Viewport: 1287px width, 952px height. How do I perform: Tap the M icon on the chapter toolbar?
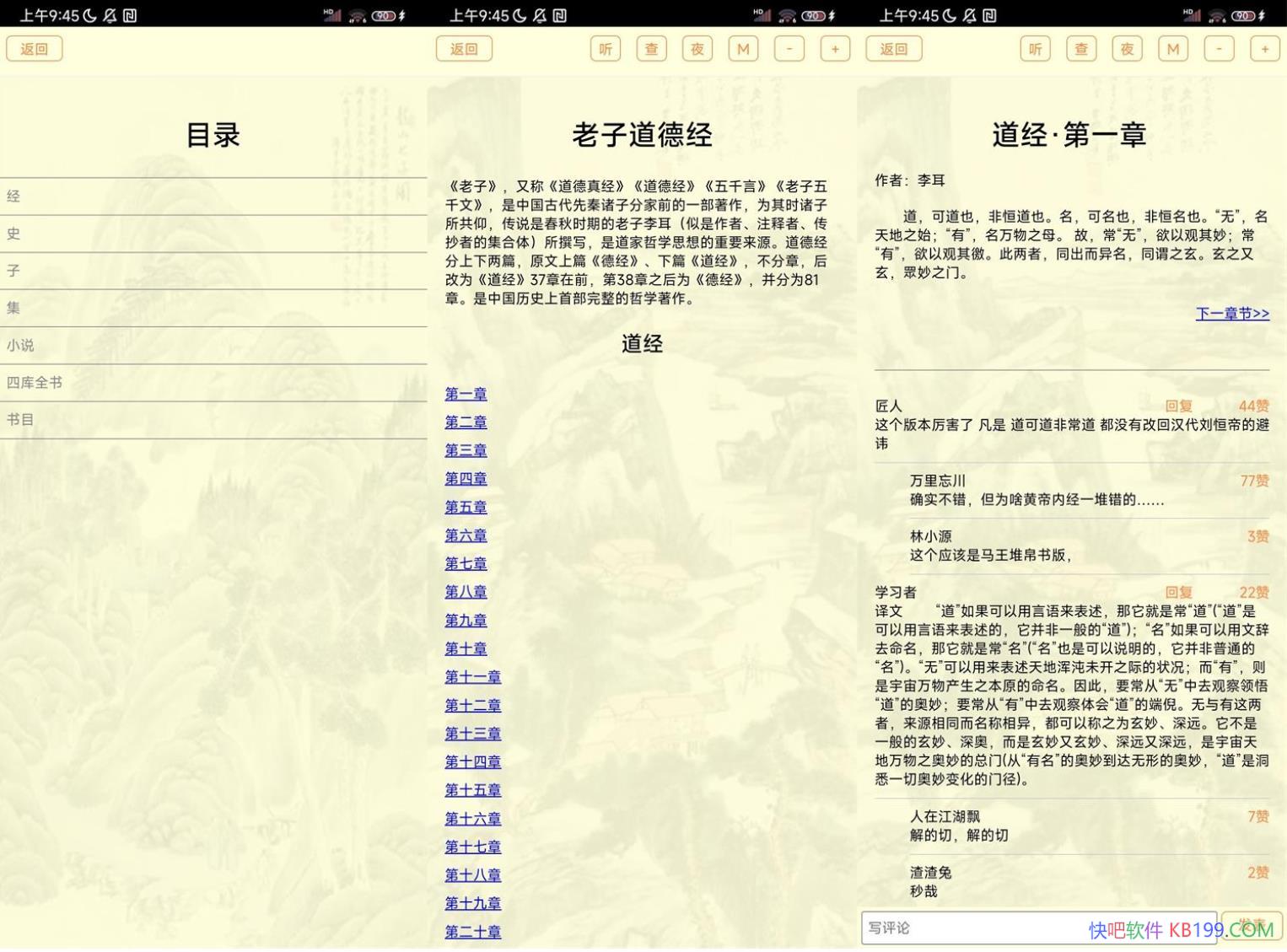(x=1172, y=48)
